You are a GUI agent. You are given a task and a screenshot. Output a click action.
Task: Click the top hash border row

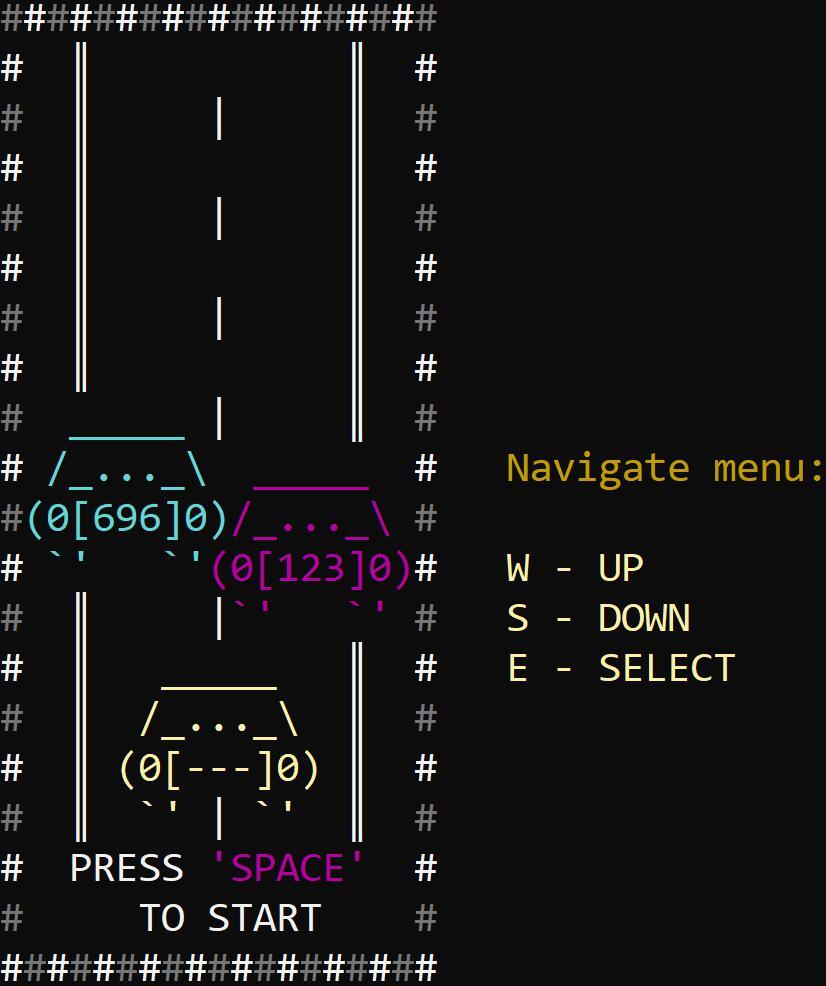(x=219, y=18)
